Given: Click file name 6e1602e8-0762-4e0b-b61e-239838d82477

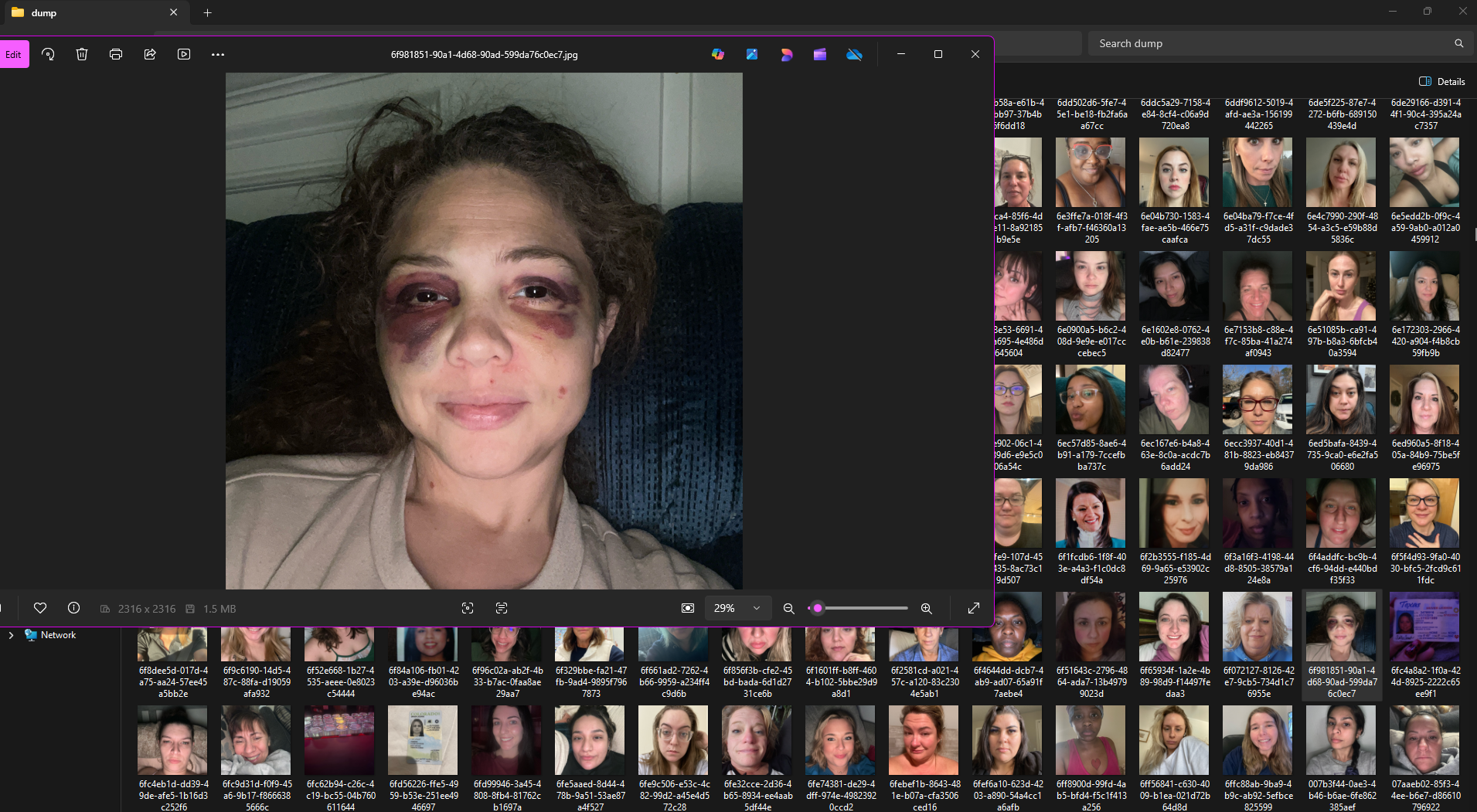Looking at the screenshot, I should click(1175, 341).
